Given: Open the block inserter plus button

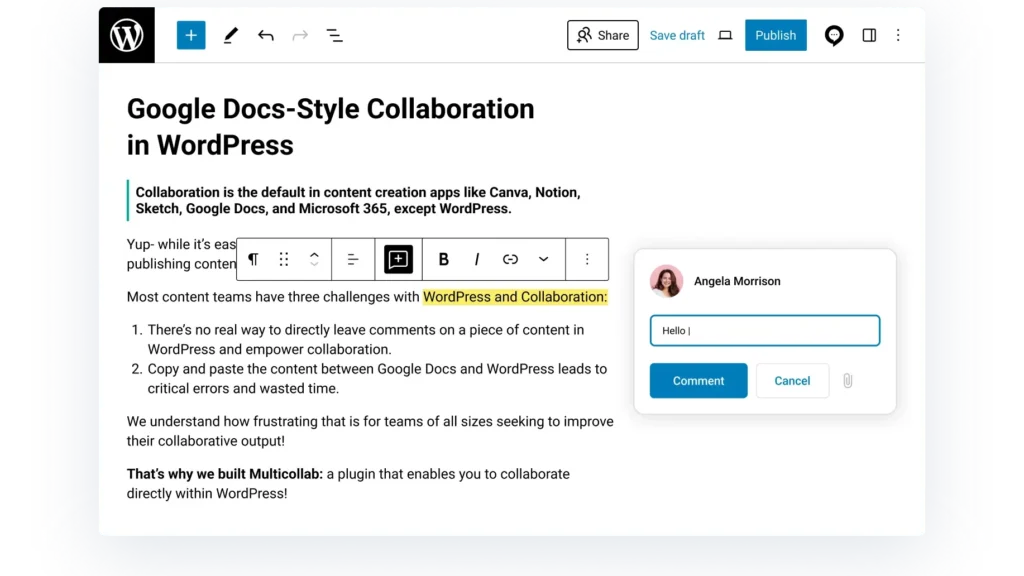Looking at the screenshot, I should (191, 35).
